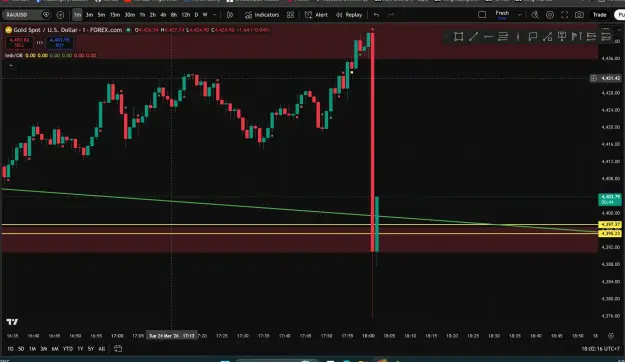Select the callout flag tool in favorites bar

532,37
